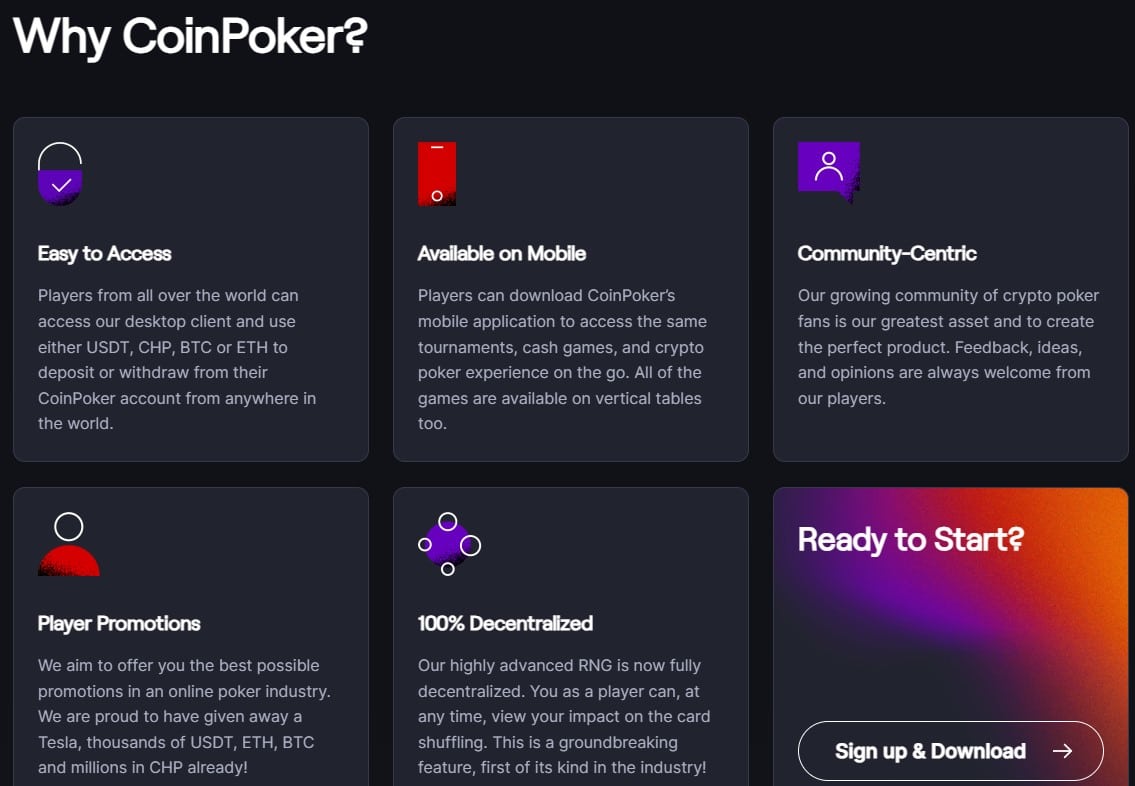The width and height of the screenshot is (1135, 786).
Task: Click the Player Promotions card title
Action: (x=119, y=624)
